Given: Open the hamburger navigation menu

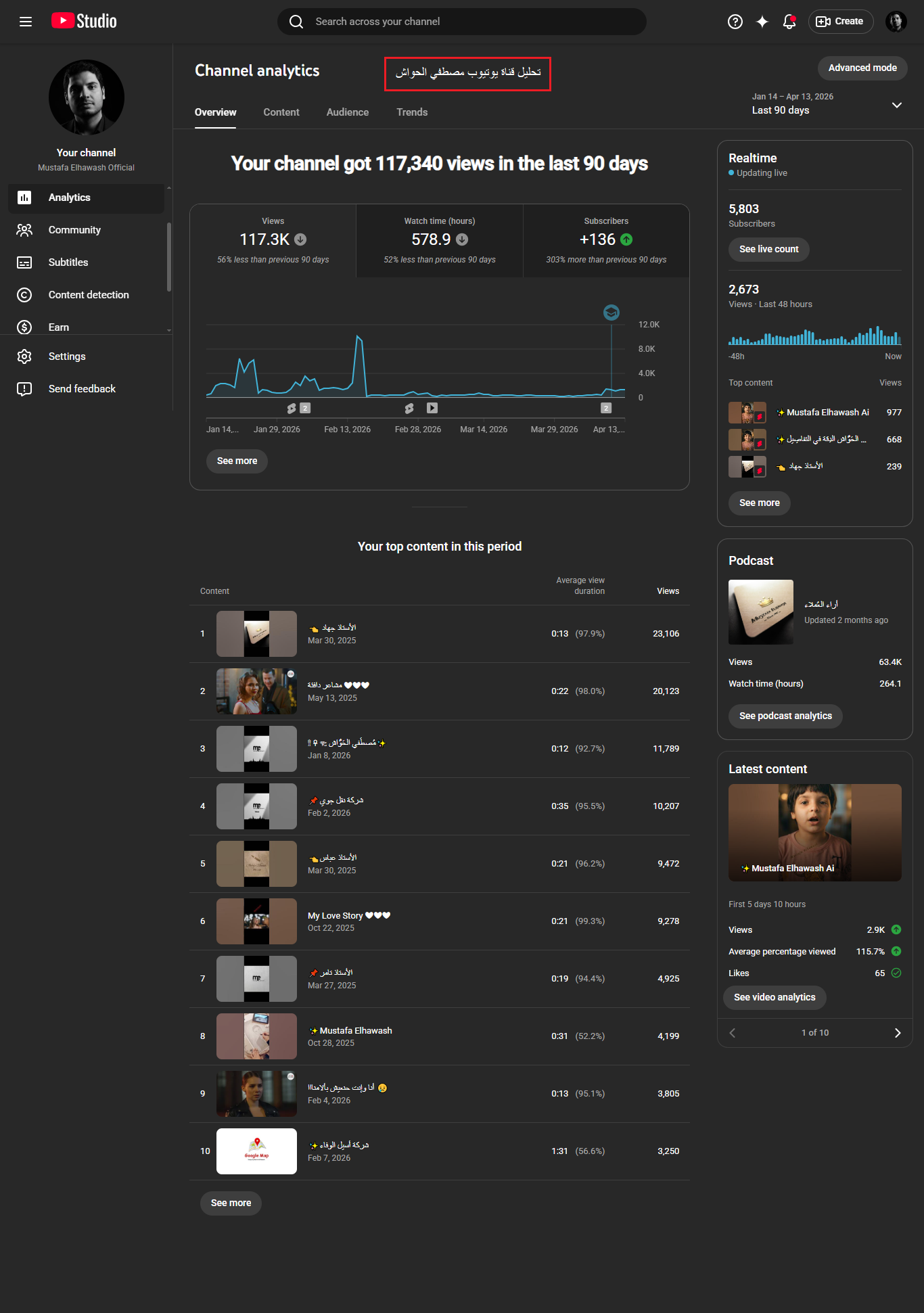Looking at the screenshot, I should click(26, 22).
